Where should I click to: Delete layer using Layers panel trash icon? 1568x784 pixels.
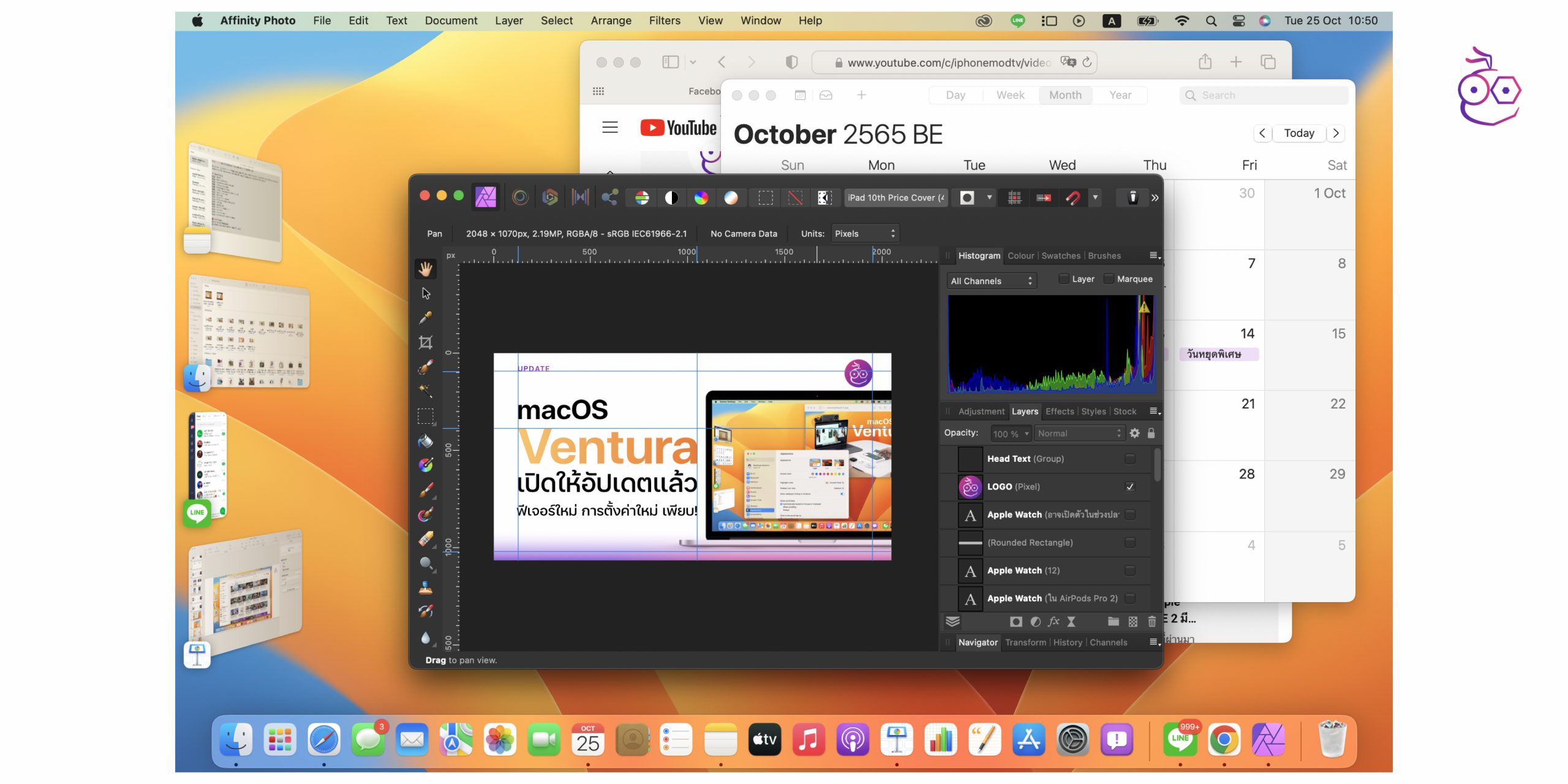(x=1151, y=622)
